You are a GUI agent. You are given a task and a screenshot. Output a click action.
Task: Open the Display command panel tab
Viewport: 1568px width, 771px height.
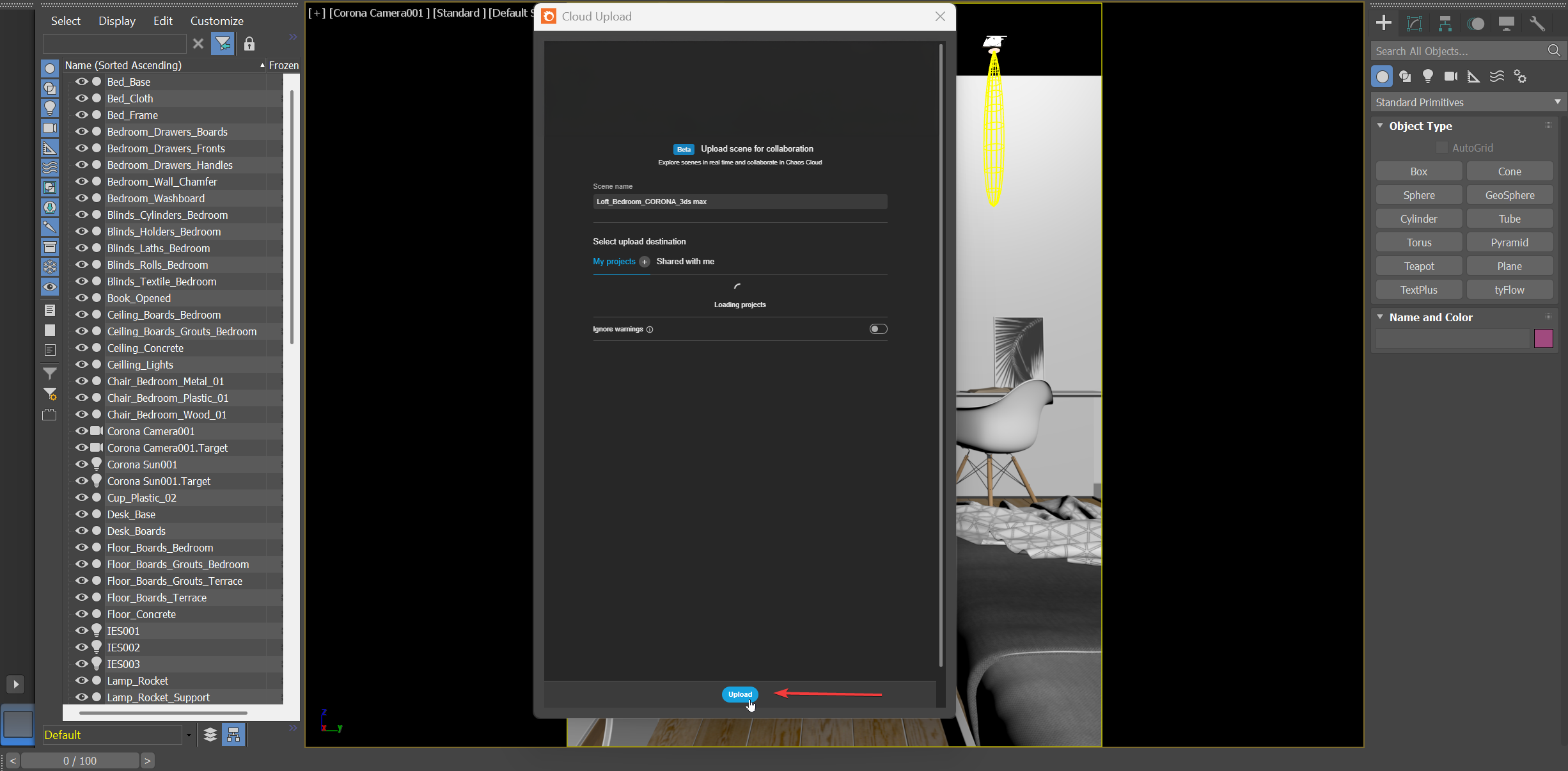tap(1507, 24)
